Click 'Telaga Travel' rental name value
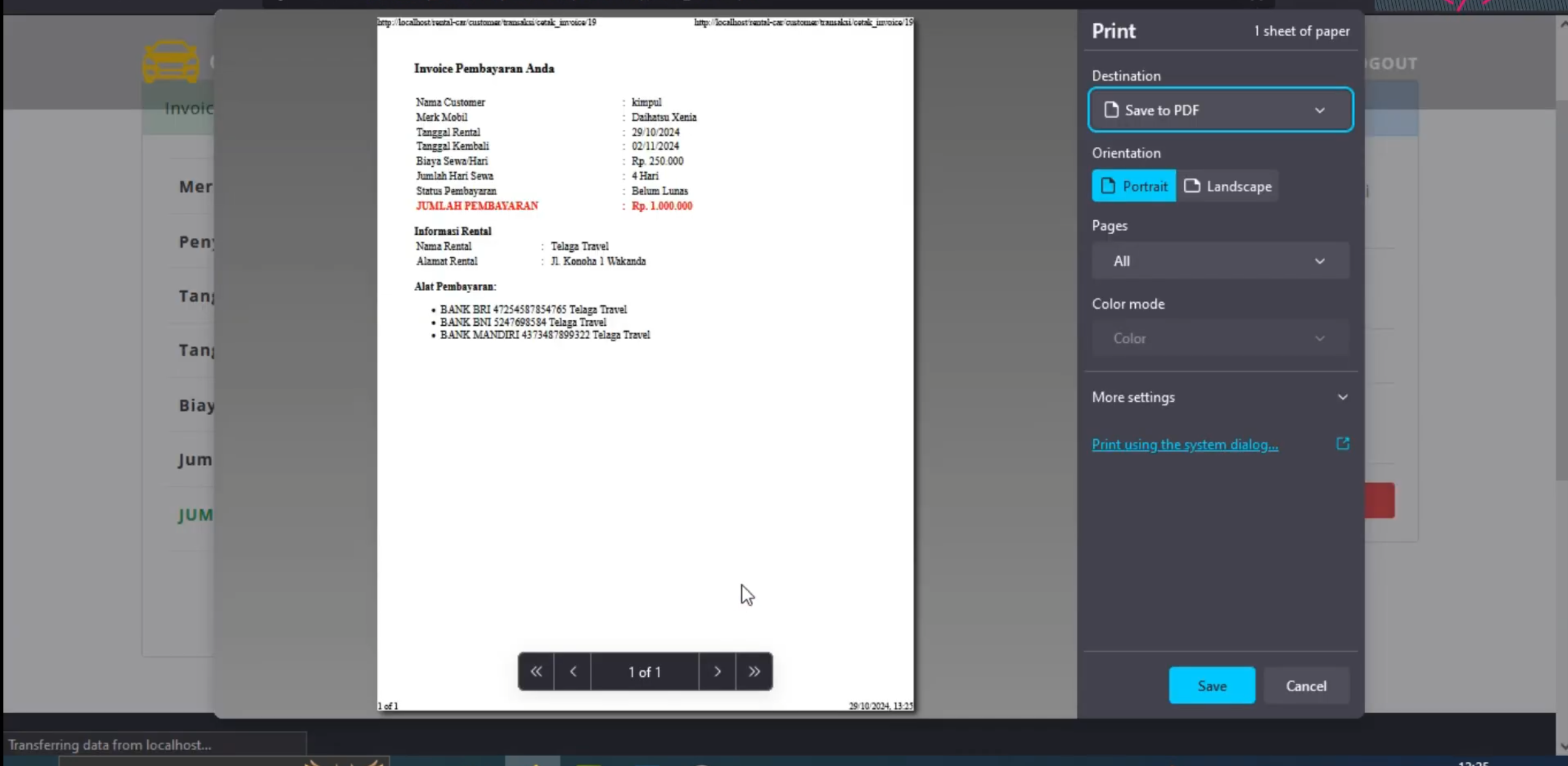Viewport: 1568px width, 766px height. [579, 246]
